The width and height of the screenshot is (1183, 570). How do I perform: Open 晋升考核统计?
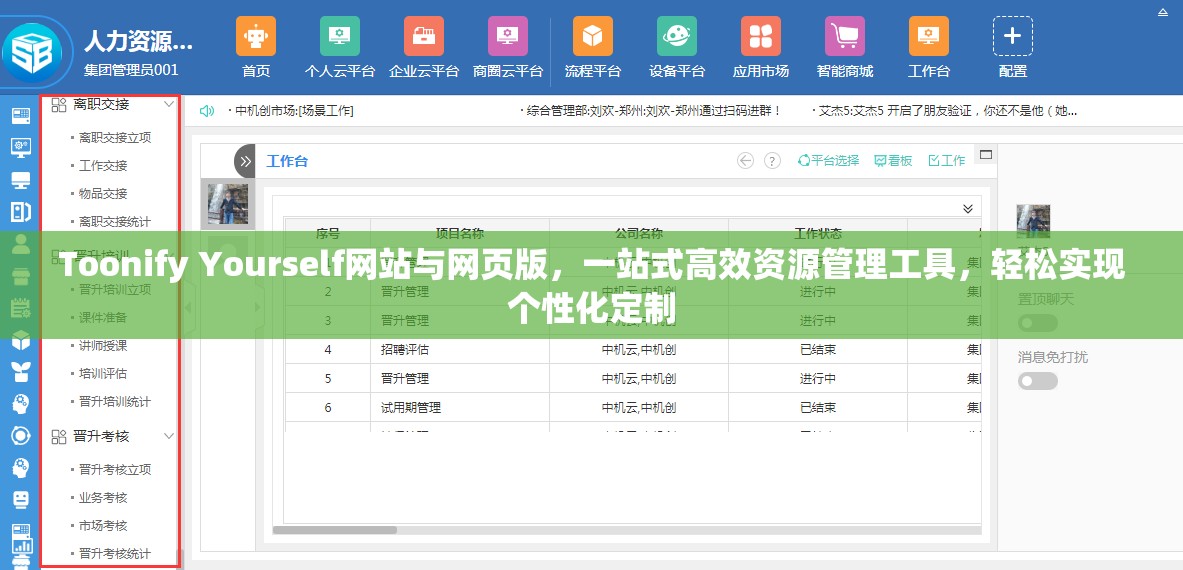click(x=115, y=554)
